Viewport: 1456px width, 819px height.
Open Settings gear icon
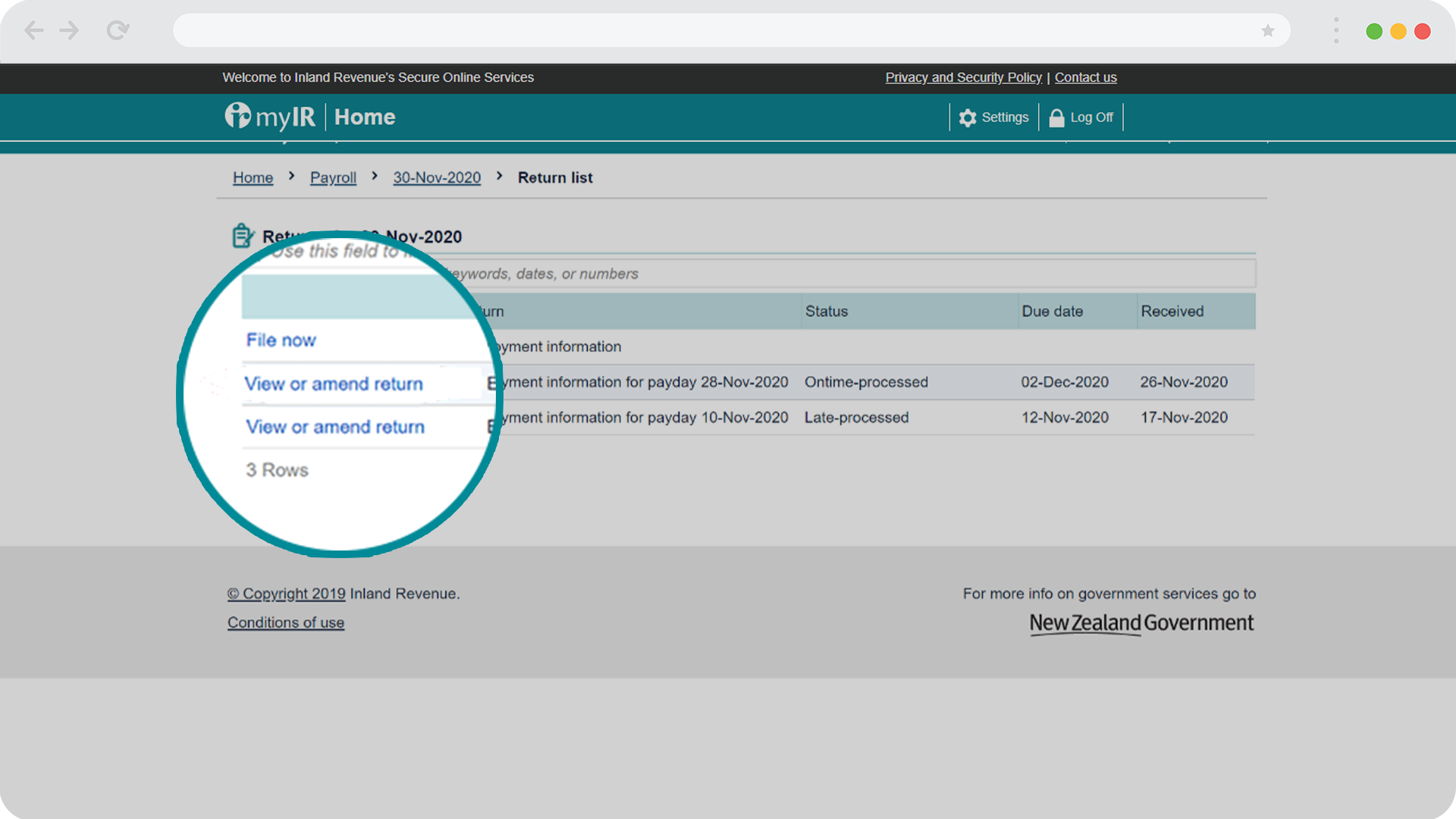[967, 118]
